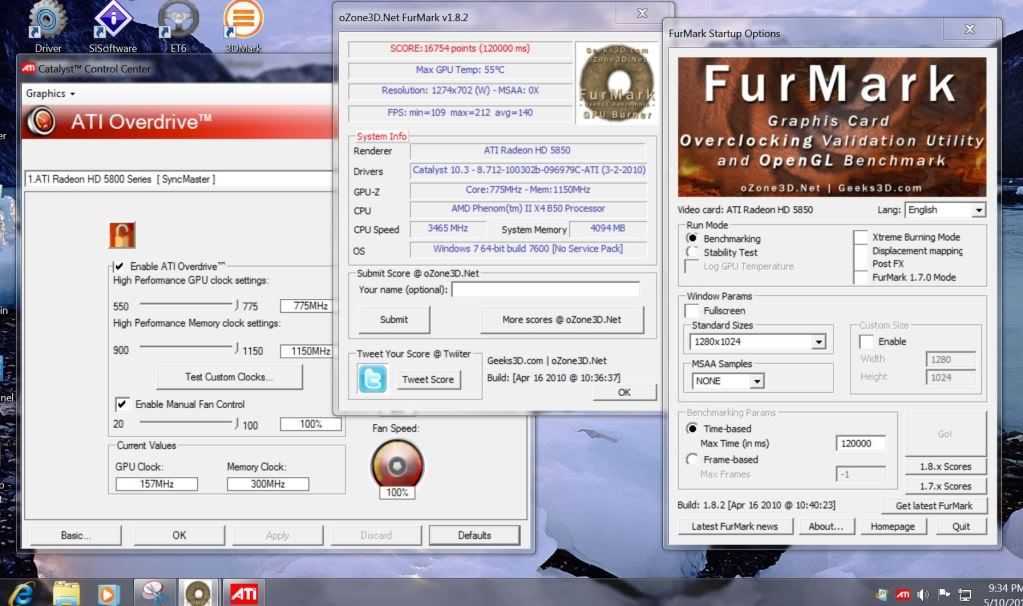The width and height of the screenshot is (1023, 606).
Task: Open the ET6 desktop shortcut
Action: [177, 26]
